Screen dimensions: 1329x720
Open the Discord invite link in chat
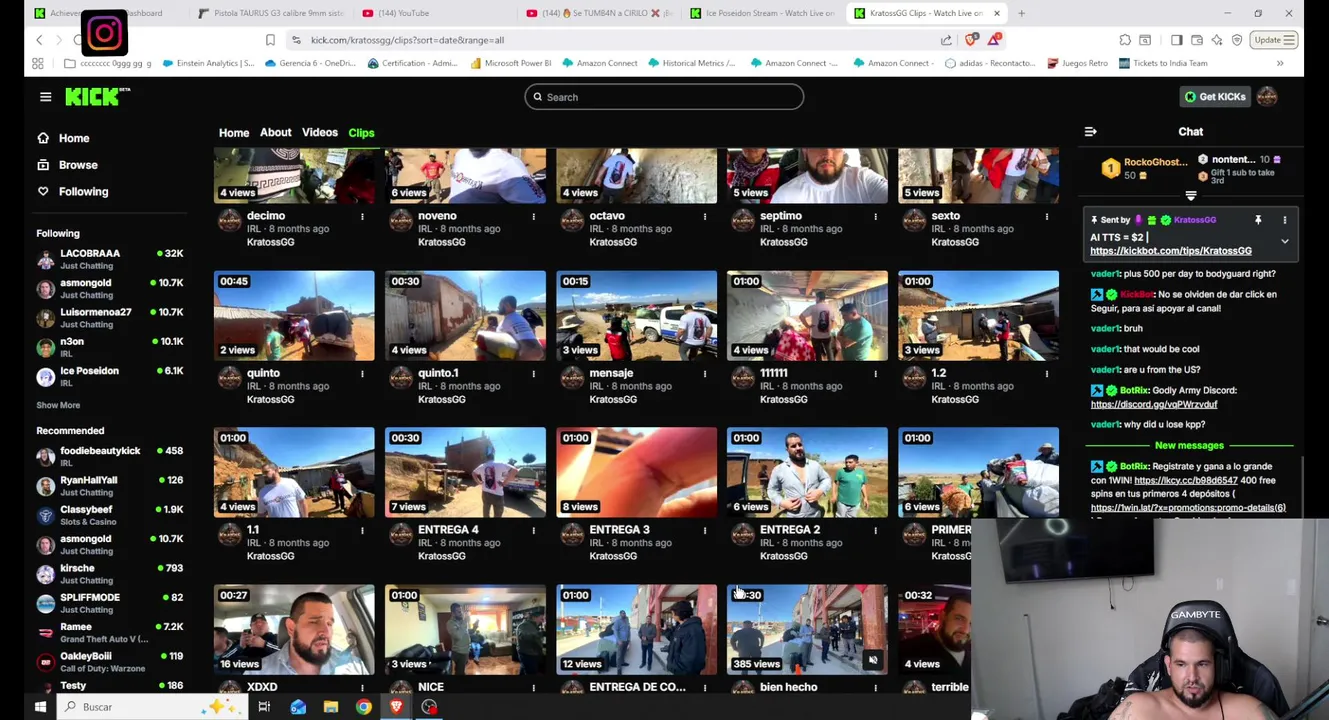pyautogui.click(x=1154, y=405)
